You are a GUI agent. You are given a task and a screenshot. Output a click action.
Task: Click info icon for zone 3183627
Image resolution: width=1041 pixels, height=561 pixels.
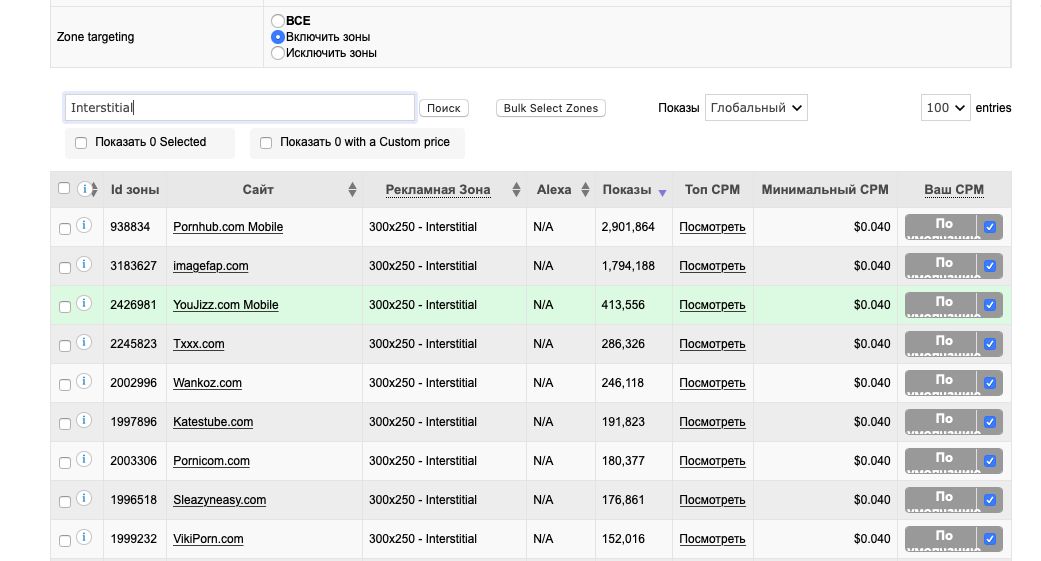[x=85, y=265]
